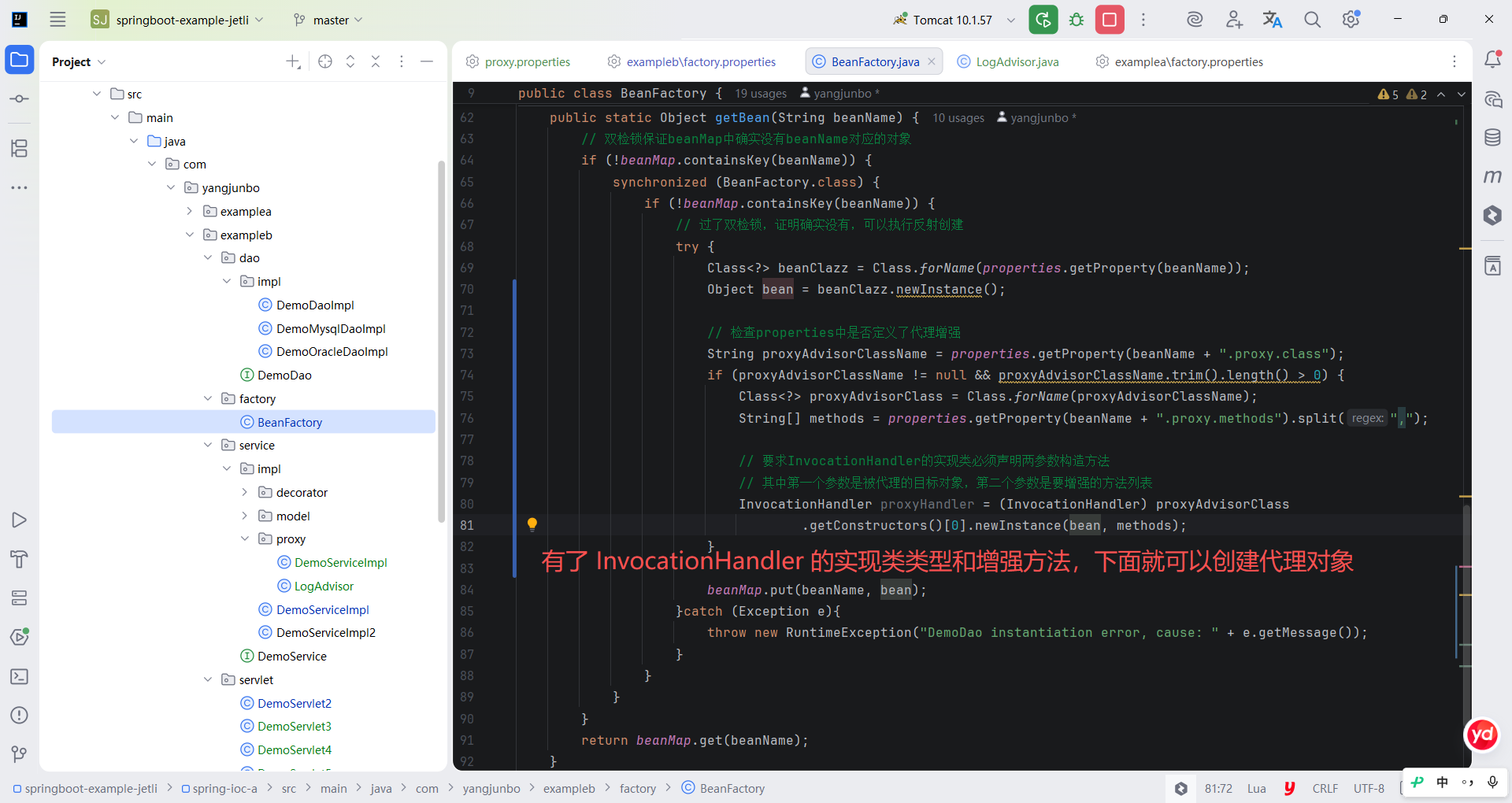
Task: Select LogAdvisor in project tree
Action: coord(324,586)
